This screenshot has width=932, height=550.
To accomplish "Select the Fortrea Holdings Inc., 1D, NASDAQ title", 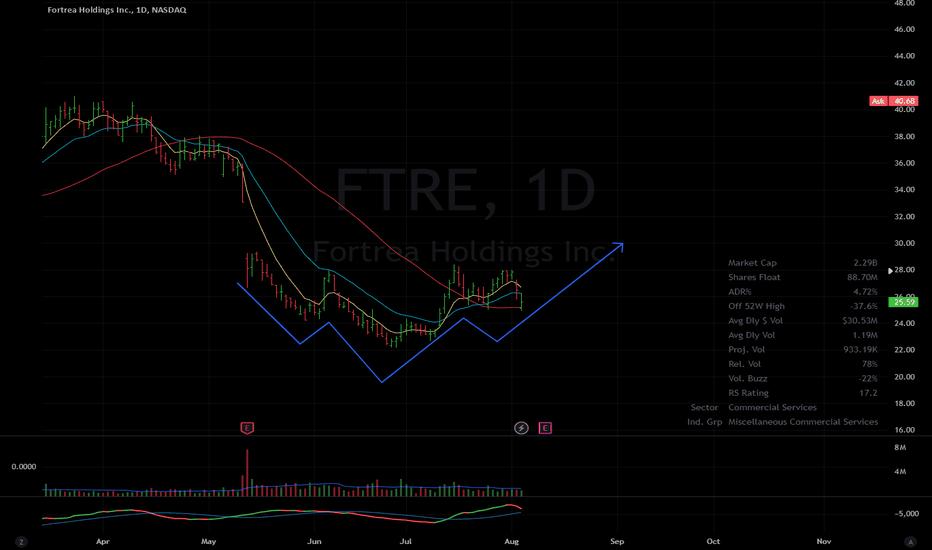I will pos(116,10).
